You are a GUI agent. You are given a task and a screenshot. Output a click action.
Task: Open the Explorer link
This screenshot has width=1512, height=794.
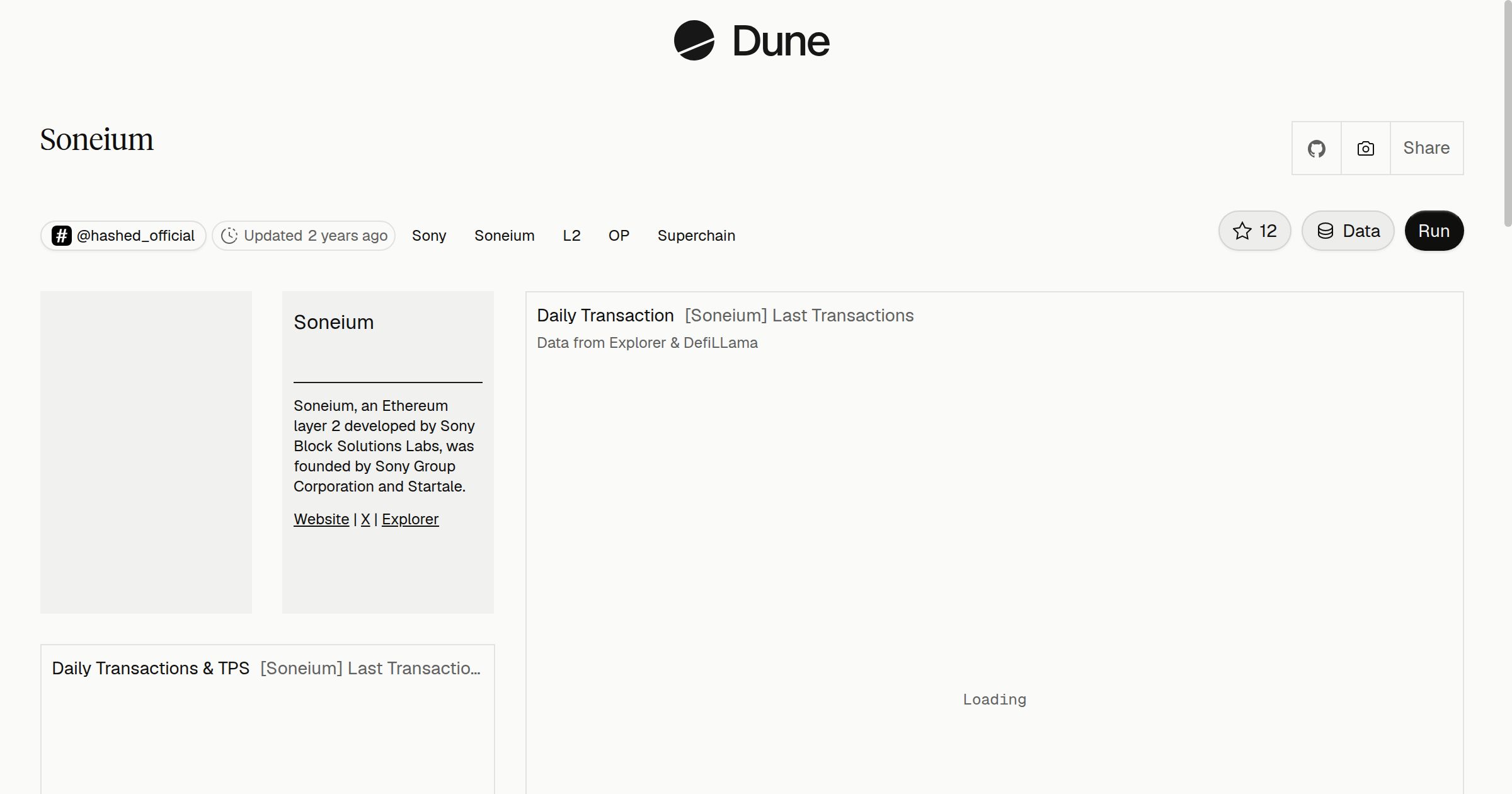[x=410, y=519]
